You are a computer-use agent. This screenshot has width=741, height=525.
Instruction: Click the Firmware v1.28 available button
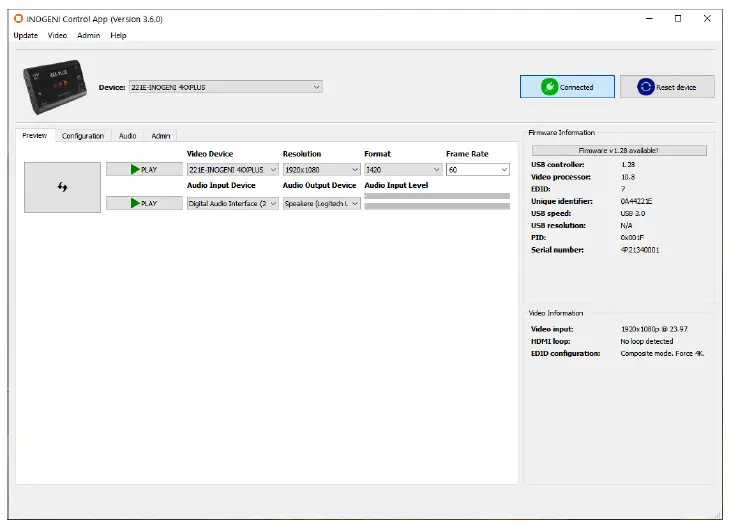pos(619,150)
